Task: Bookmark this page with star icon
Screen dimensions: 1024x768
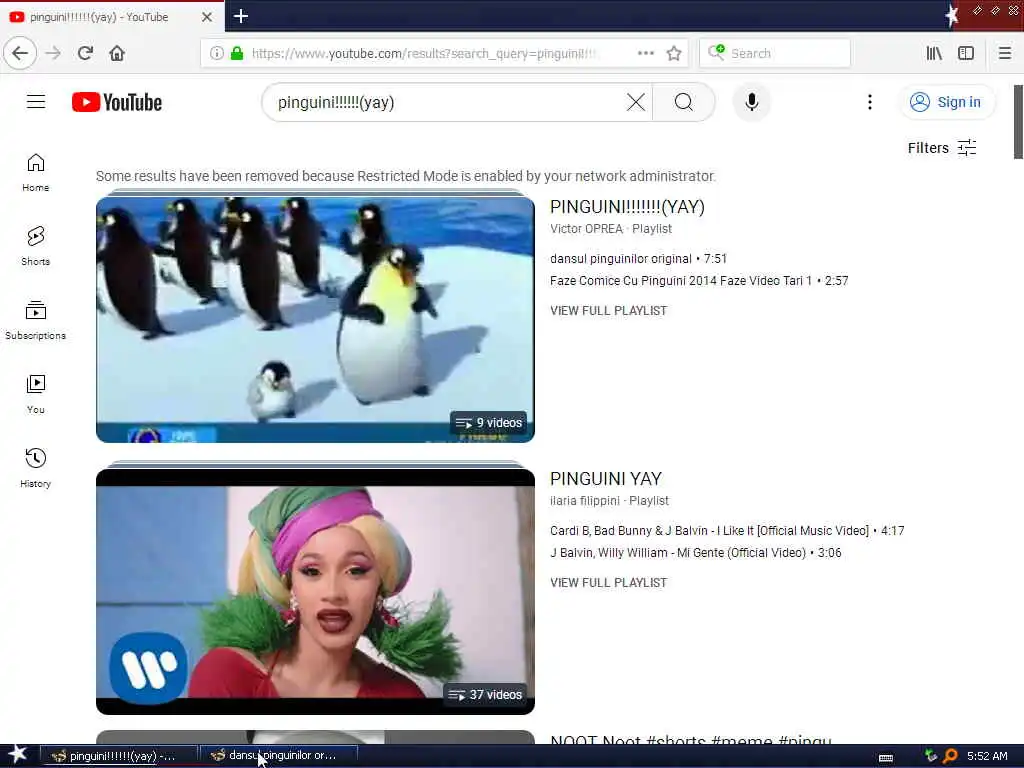Action: click(x=674, y=53)
